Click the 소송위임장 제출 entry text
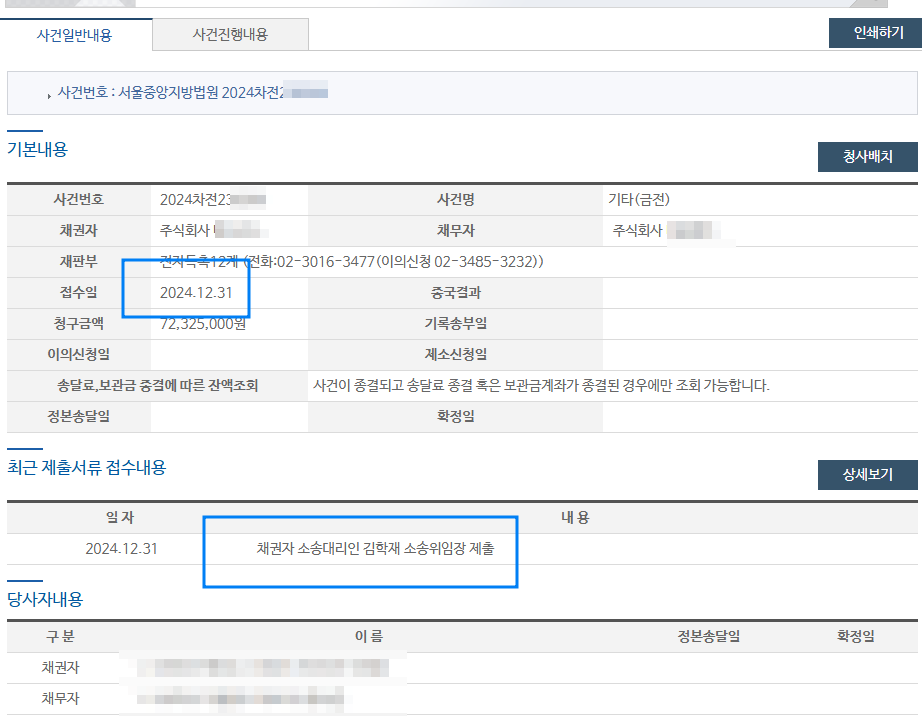922x717 pixels. 375,548
